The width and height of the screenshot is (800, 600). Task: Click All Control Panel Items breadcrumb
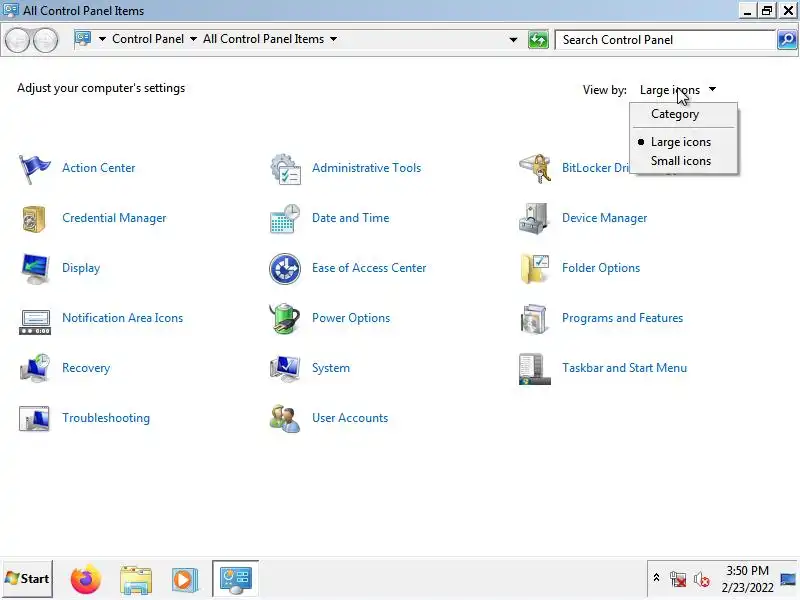click(x=263, y=39)
